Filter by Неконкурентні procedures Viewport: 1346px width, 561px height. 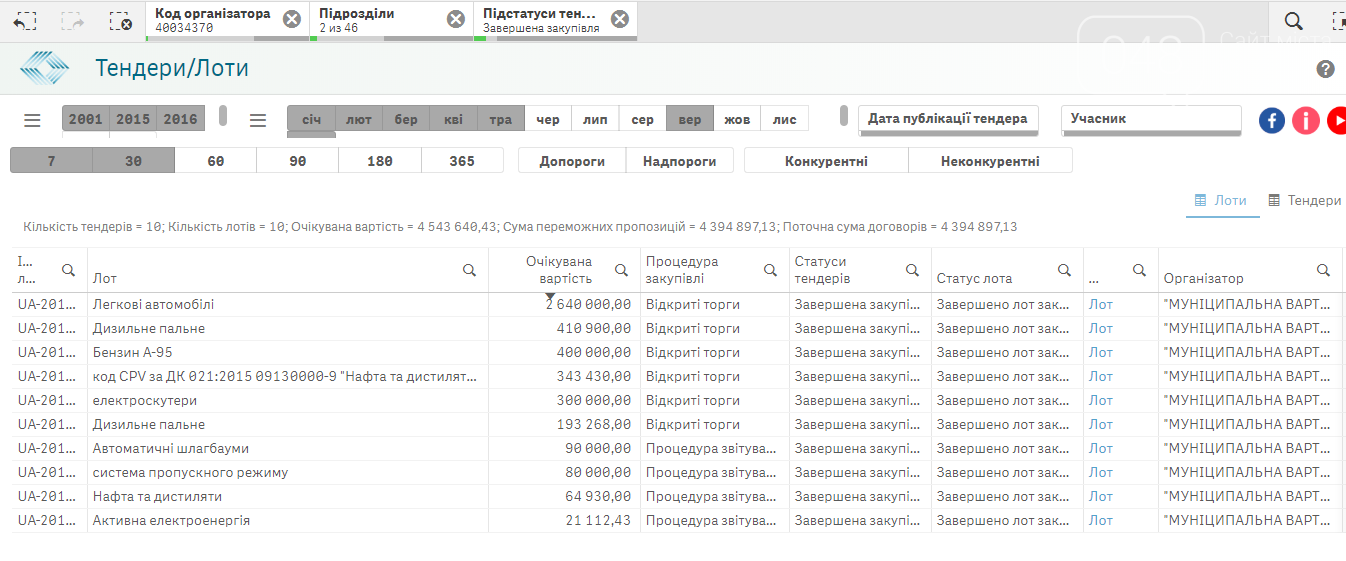(990, 161)
